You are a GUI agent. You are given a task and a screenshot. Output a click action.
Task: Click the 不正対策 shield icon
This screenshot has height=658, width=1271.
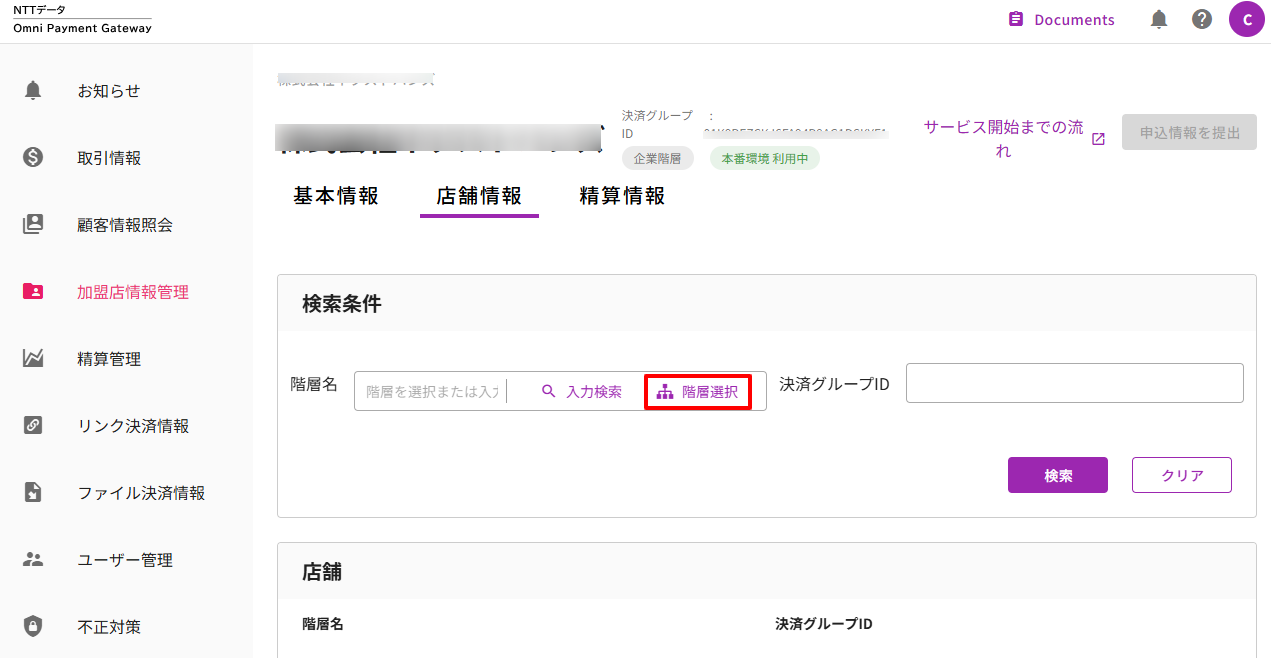coord(33,627)
